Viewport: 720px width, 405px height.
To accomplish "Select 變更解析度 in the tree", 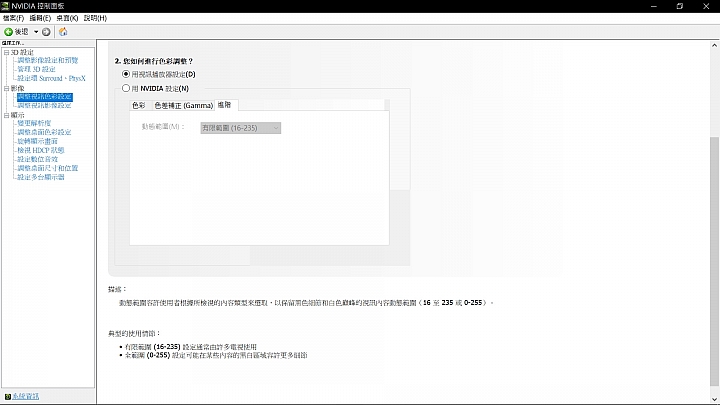I will tap(34, 123).
